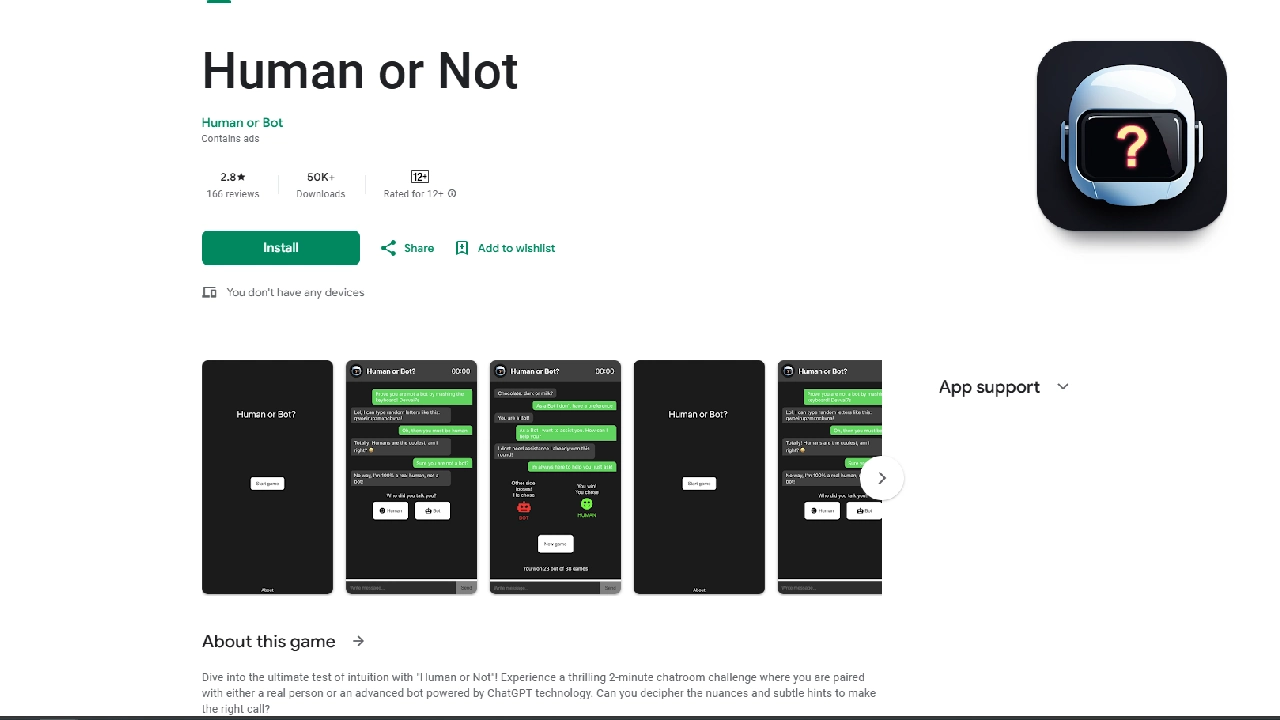Image resolution: width=1280 pixels, height=720 pixels.
Task: Click the Add to wishlist text label
Action: 516,247
